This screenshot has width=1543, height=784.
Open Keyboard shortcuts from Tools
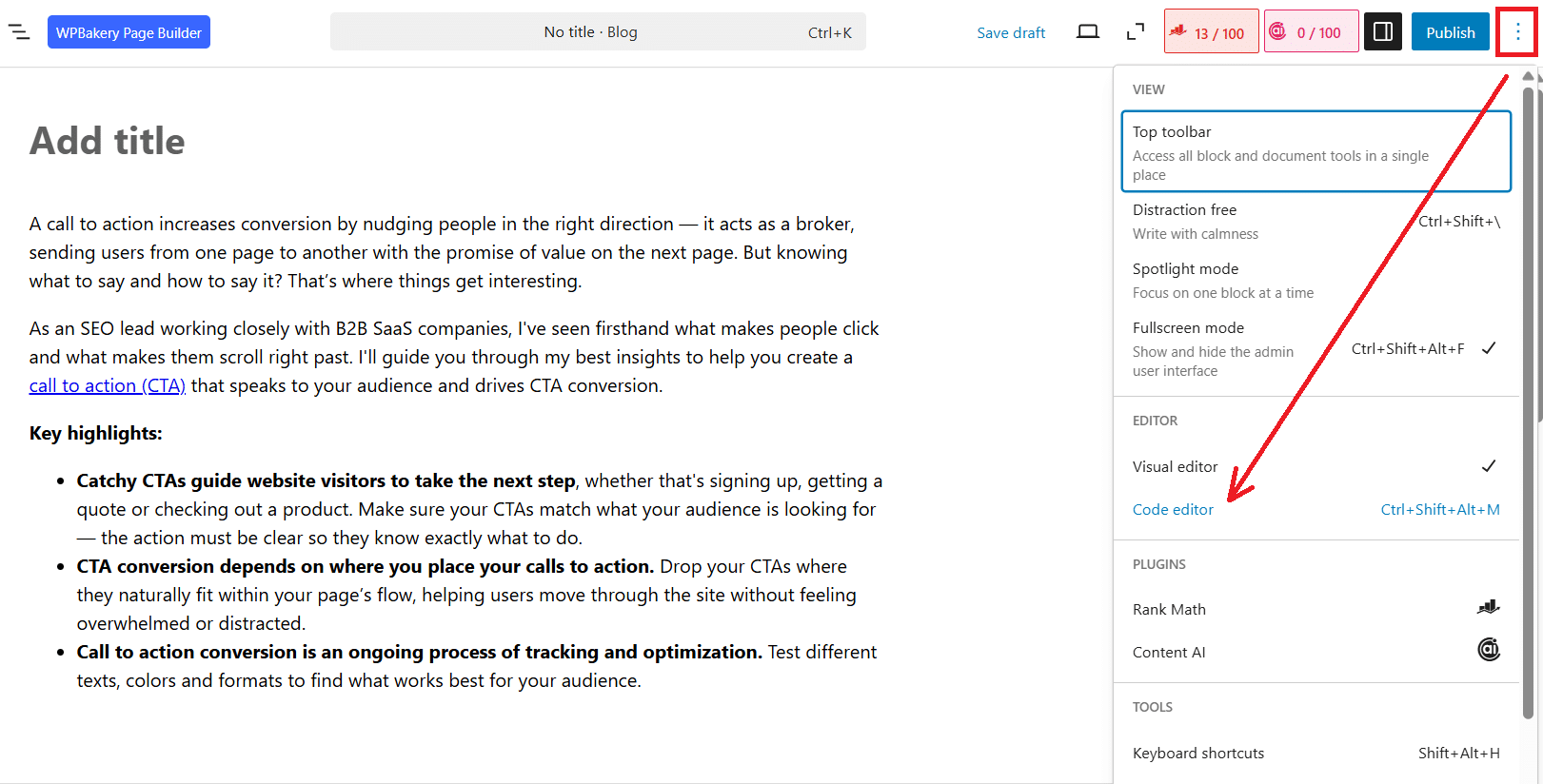coord(1316,753)
